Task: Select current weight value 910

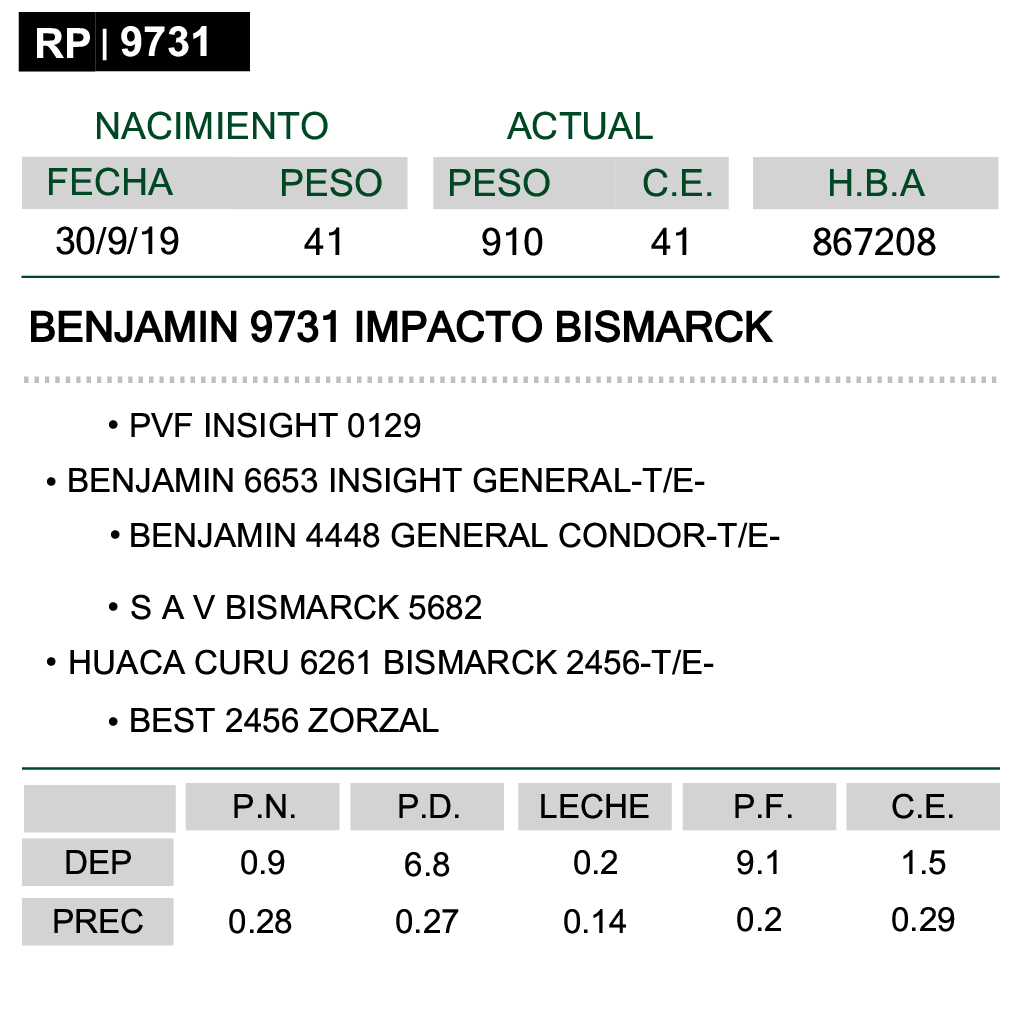Action: (512, 242)
